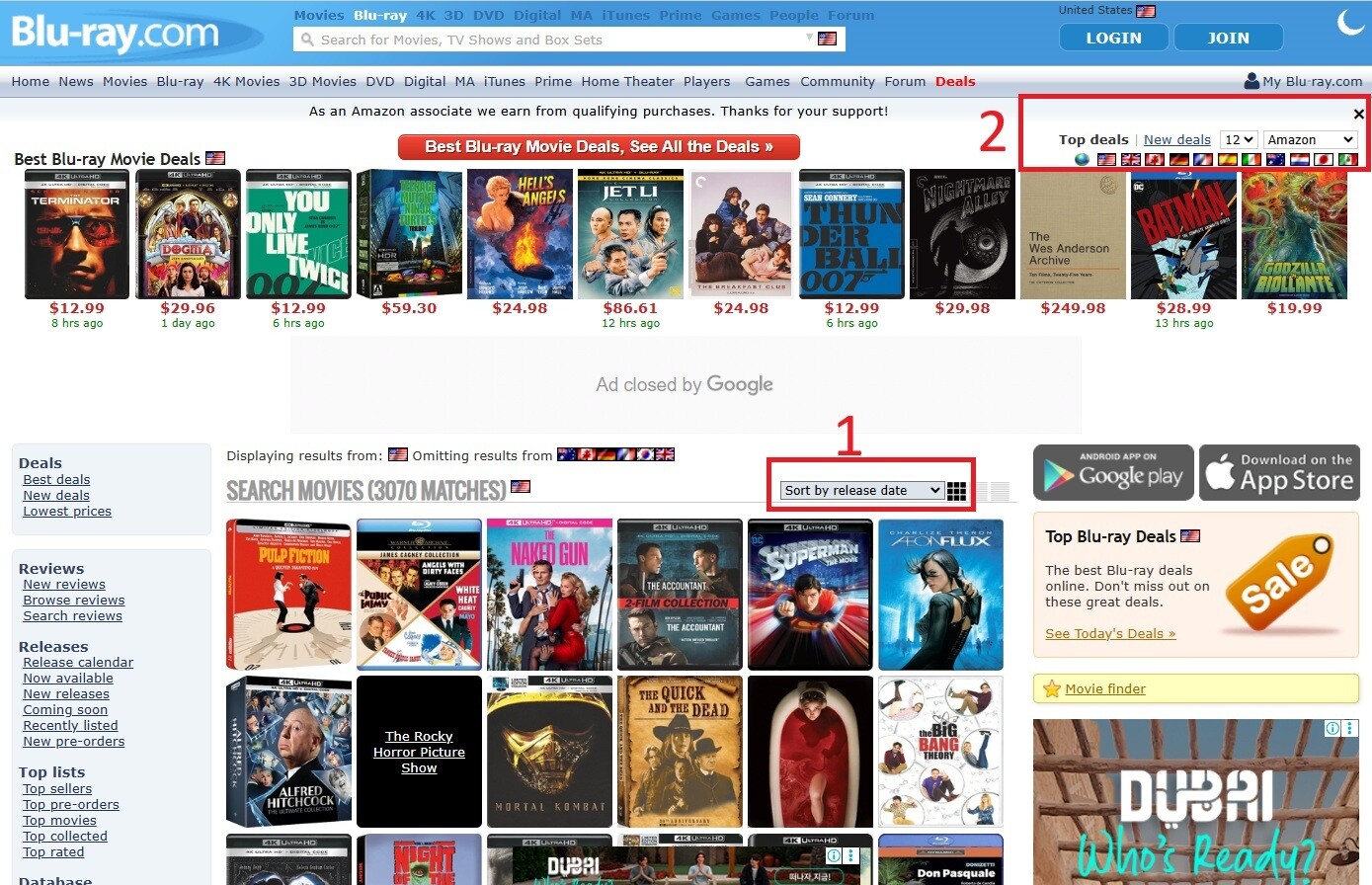
Task: Open the Browse reviews sidebar link
Action: click(x=74, y=601)
